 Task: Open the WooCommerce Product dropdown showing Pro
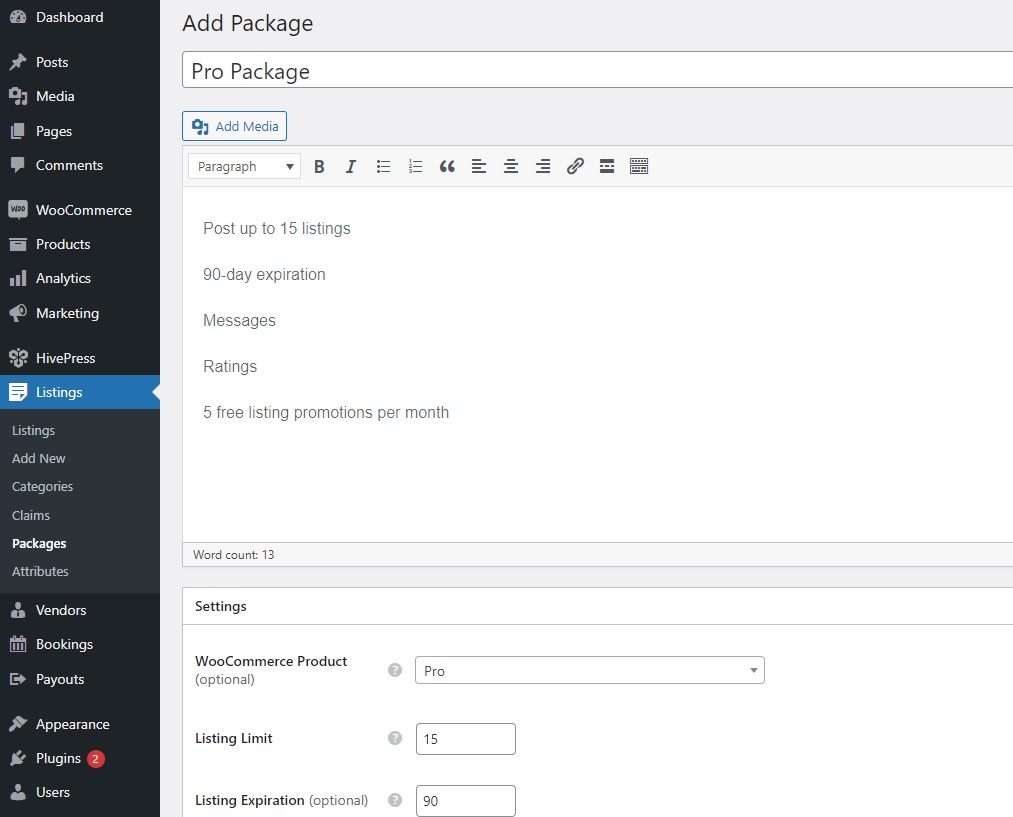click(589, 670)
